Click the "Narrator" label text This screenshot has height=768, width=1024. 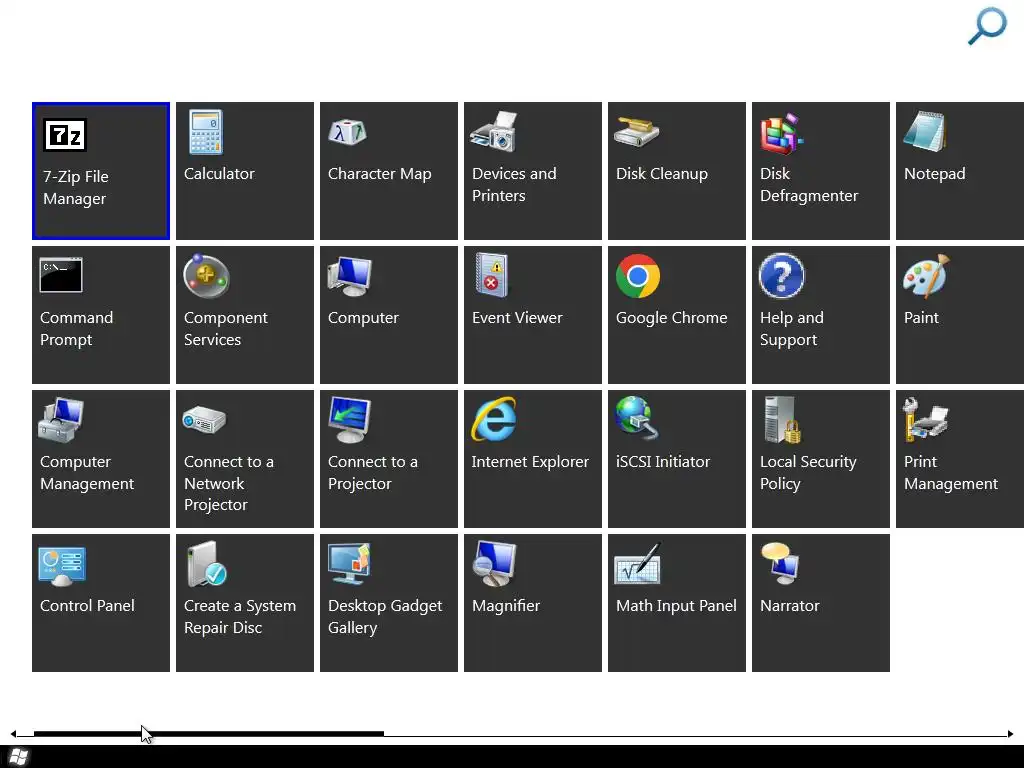(790, 605)
